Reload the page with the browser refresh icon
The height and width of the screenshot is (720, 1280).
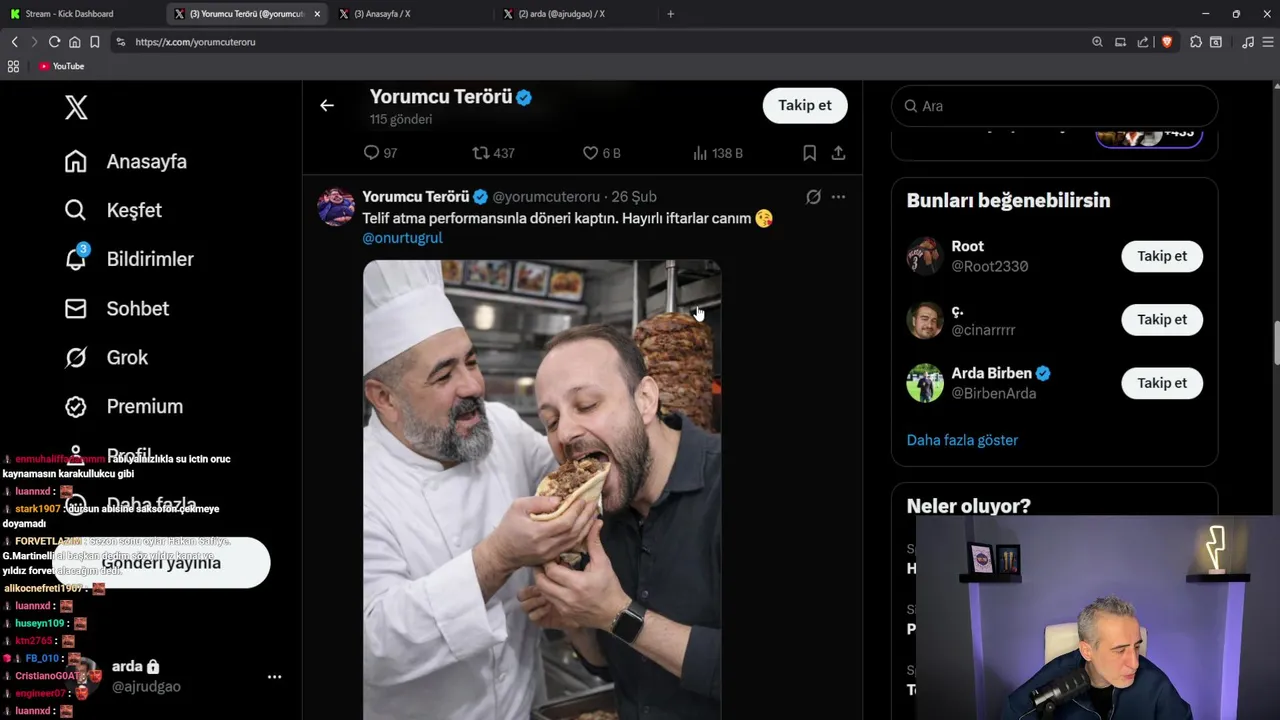click(54, 42)
